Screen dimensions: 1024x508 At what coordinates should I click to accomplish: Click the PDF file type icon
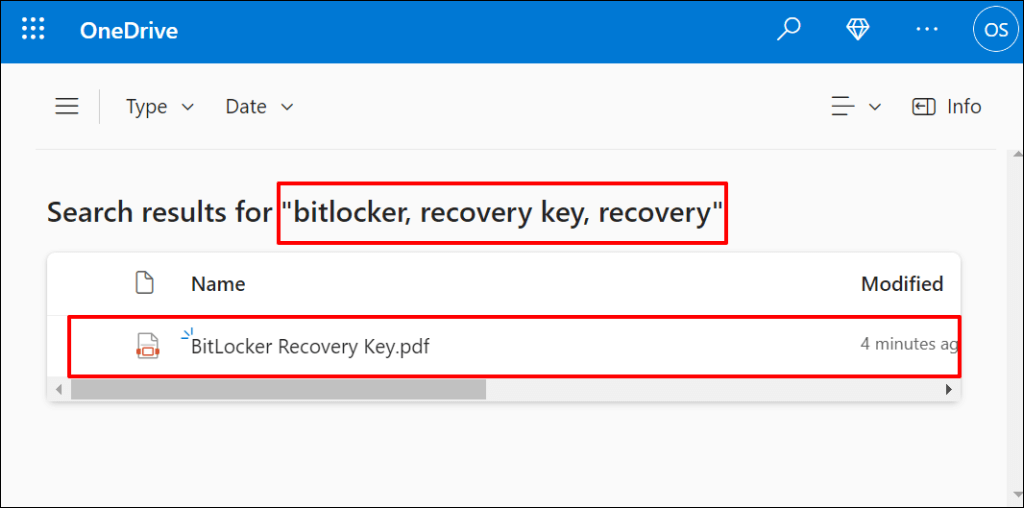click(147, 347)
